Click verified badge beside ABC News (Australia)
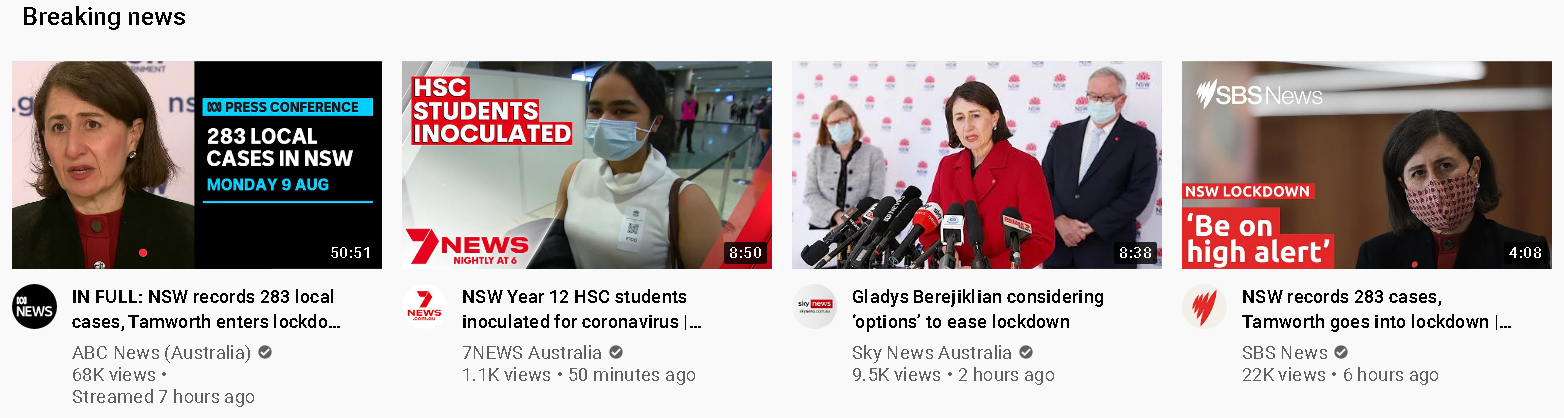 pyautogui.click(x=265, y=353)
